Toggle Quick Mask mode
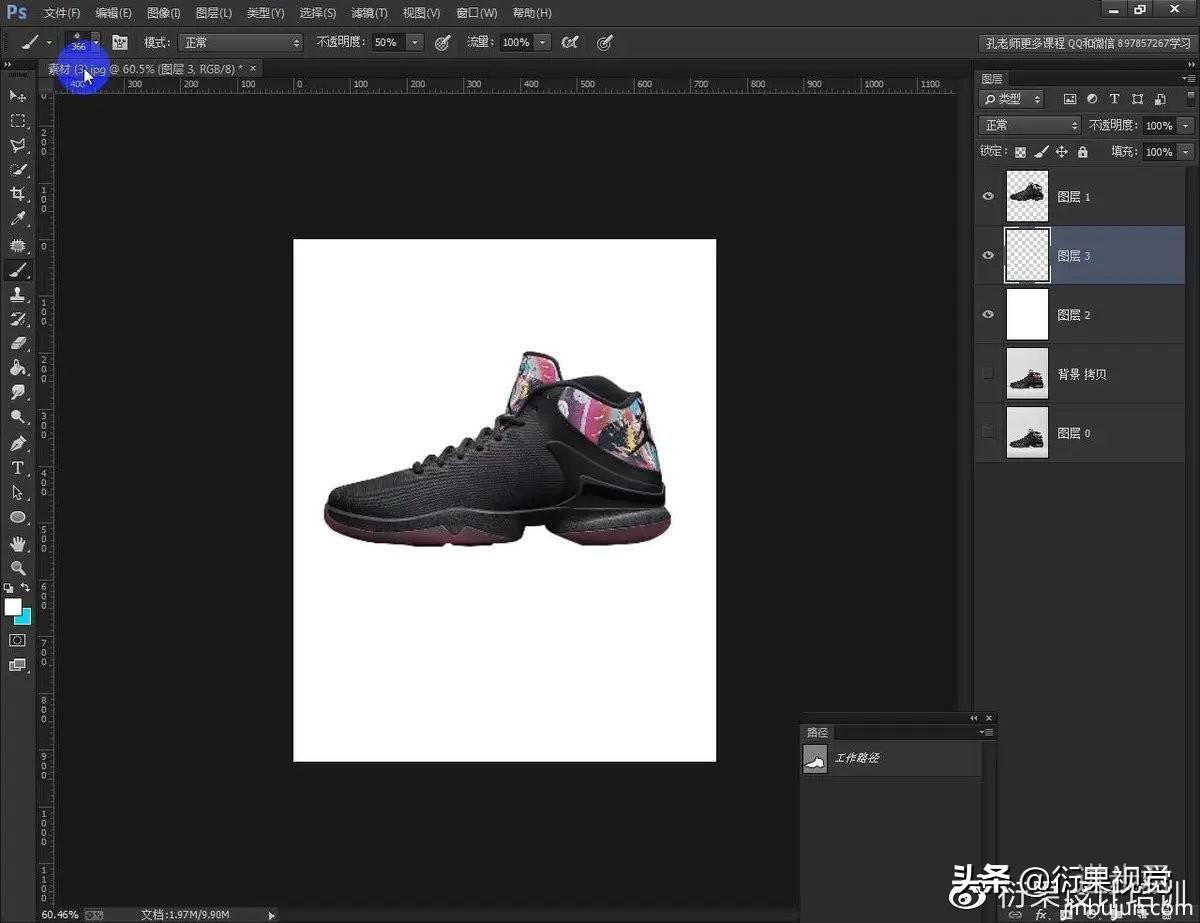The image size is (1200, 923). [17, 640]
